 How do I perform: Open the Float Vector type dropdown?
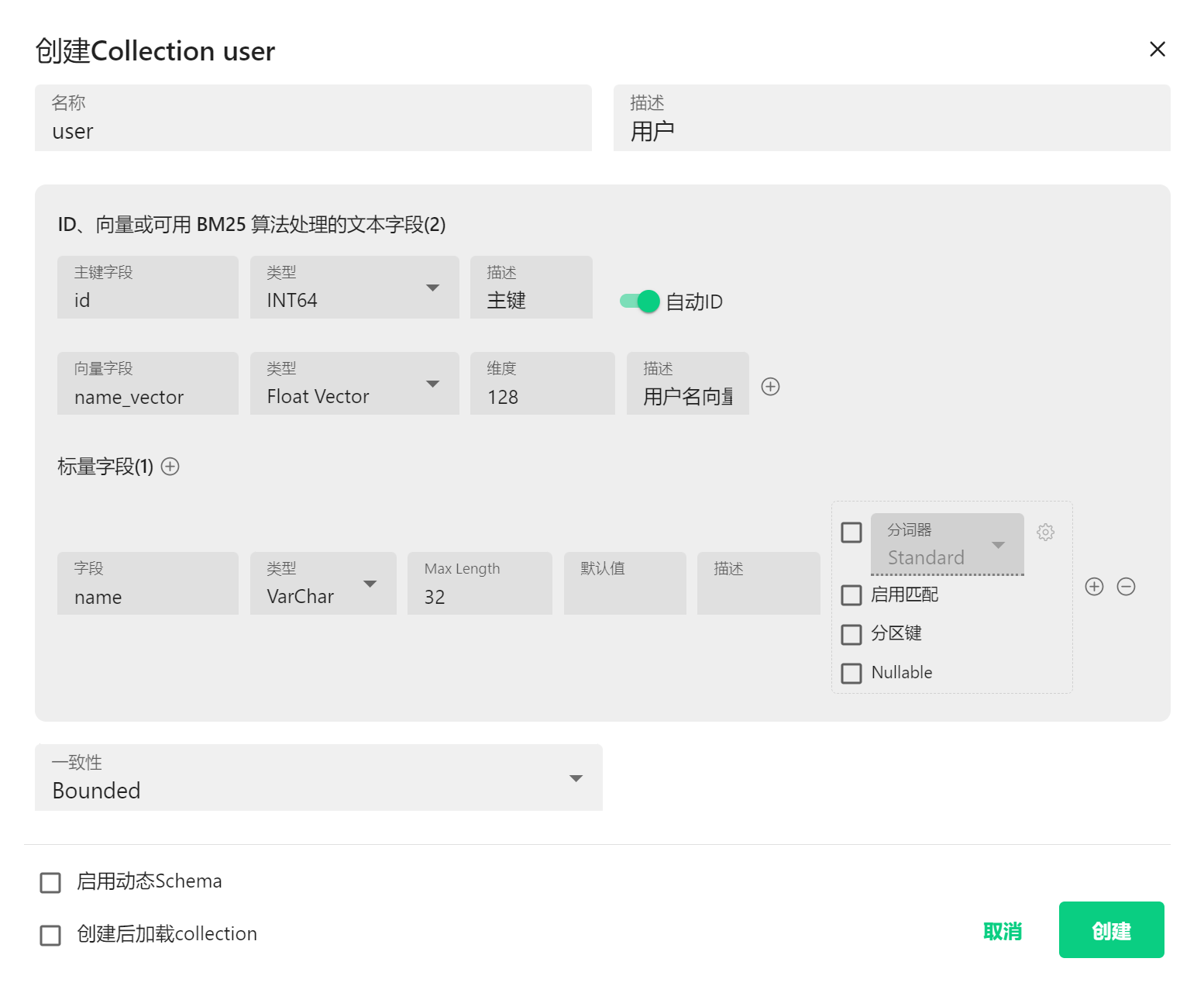354,384
